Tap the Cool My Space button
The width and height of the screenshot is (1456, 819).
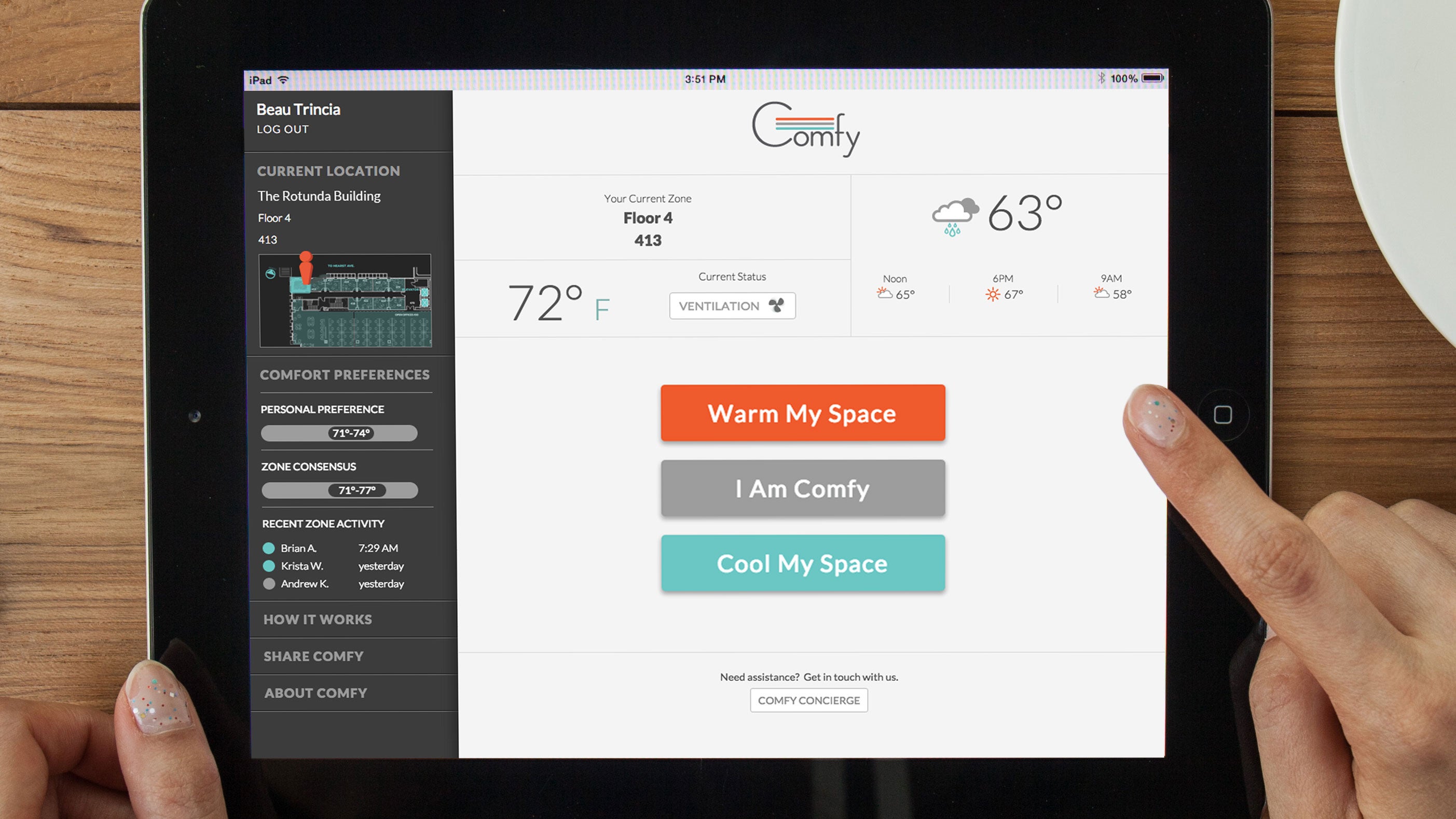[x=803, y=564]
